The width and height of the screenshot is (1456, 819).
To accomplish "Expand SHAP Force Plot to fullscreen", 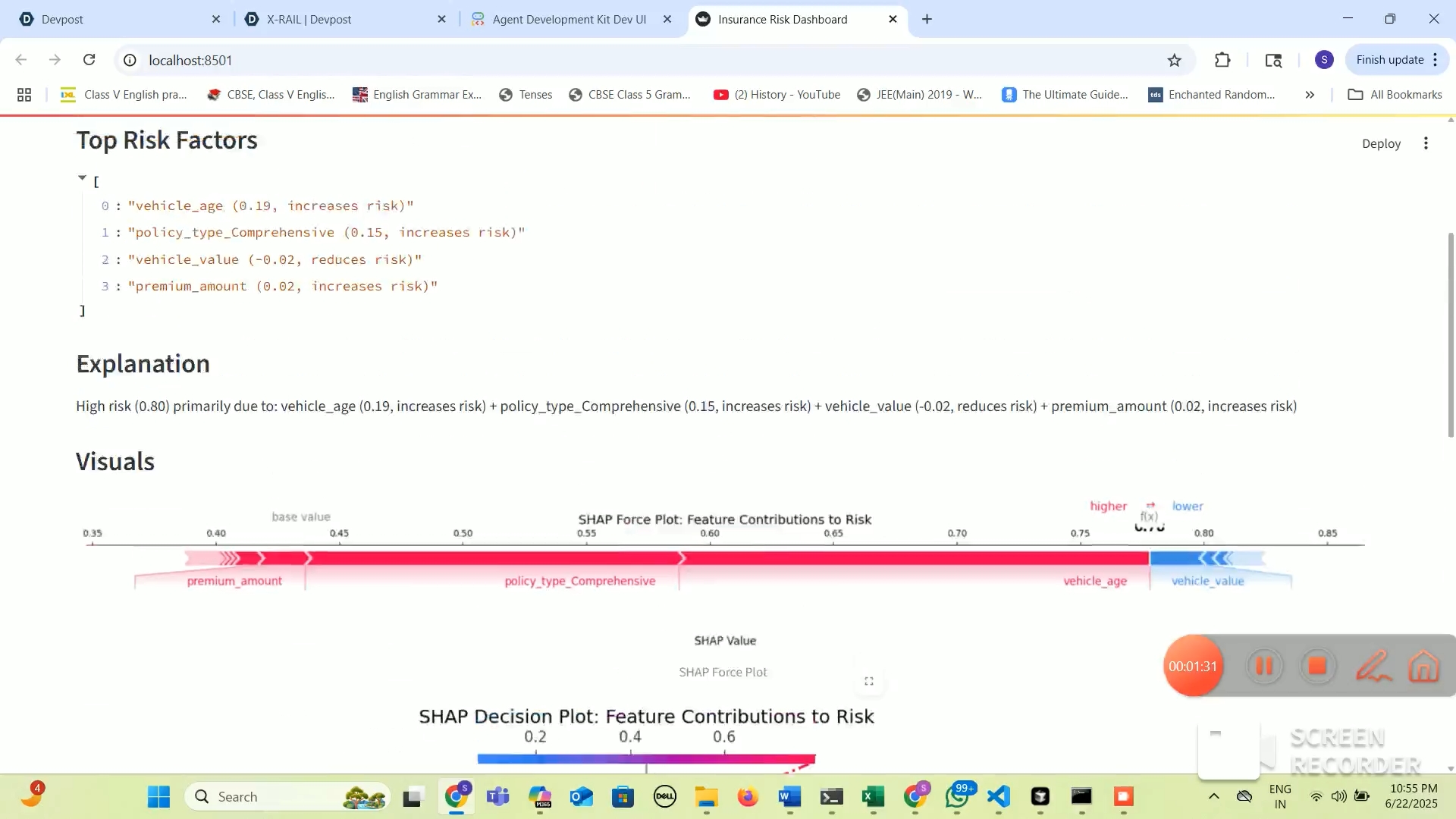I will coord(869,681).
